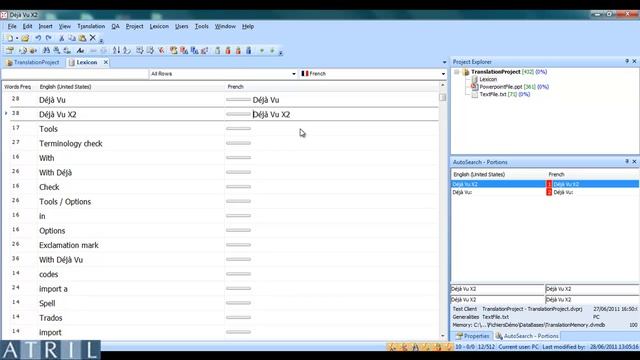The image size is (640, 360).
Task: Open the Tools menu
Action: click(x=202, y=26)
